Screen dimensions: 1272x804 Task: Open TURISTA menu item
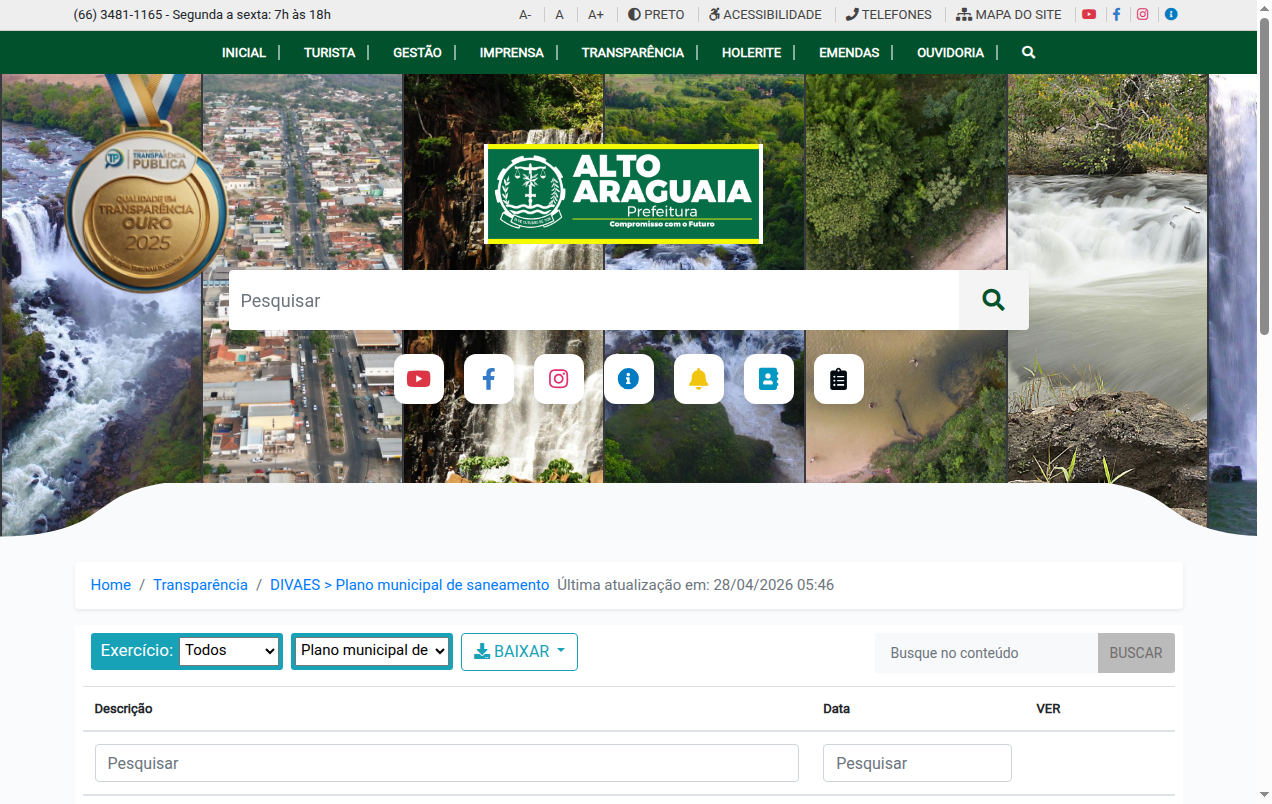coord(330,52)
